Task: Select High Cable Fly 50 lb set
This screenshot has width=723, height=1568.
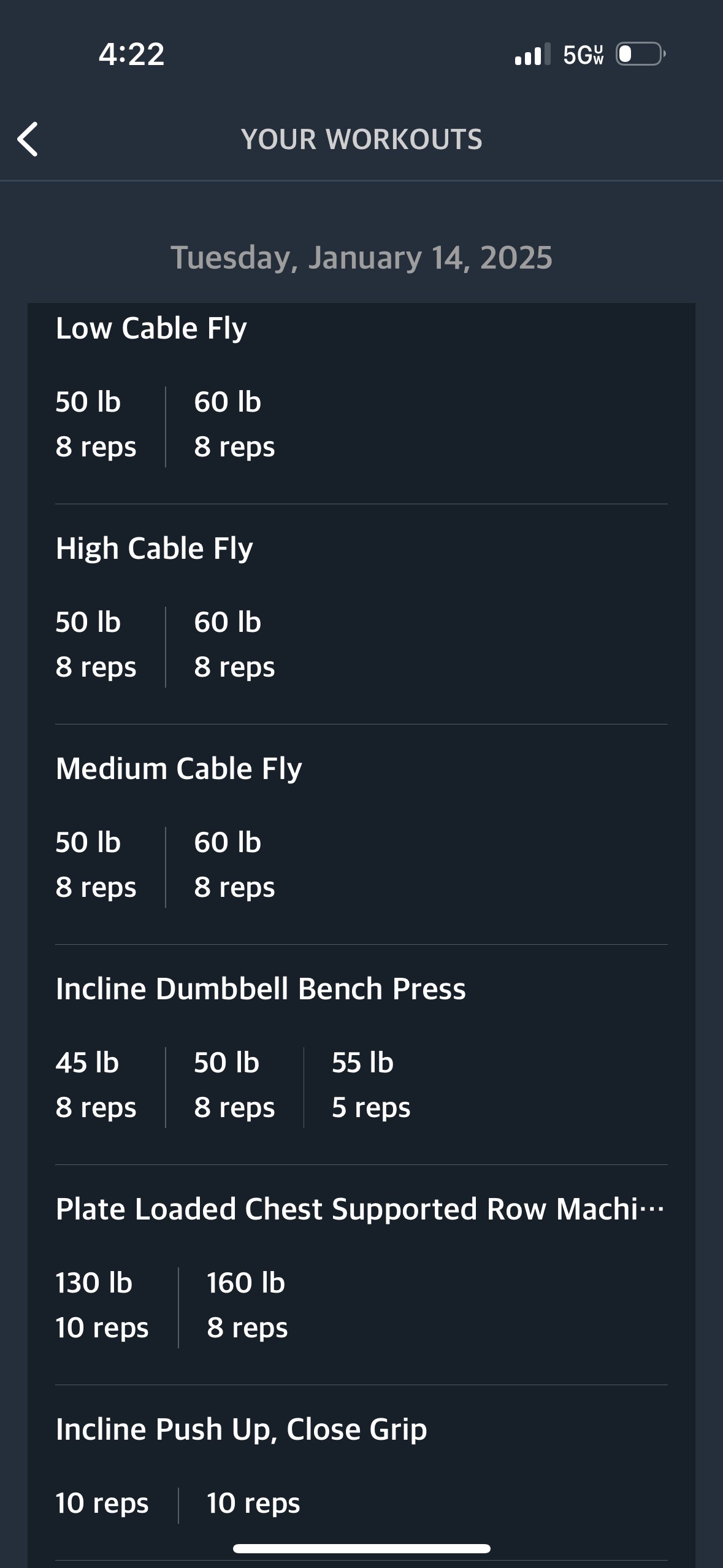Action: tap(96, 644)
